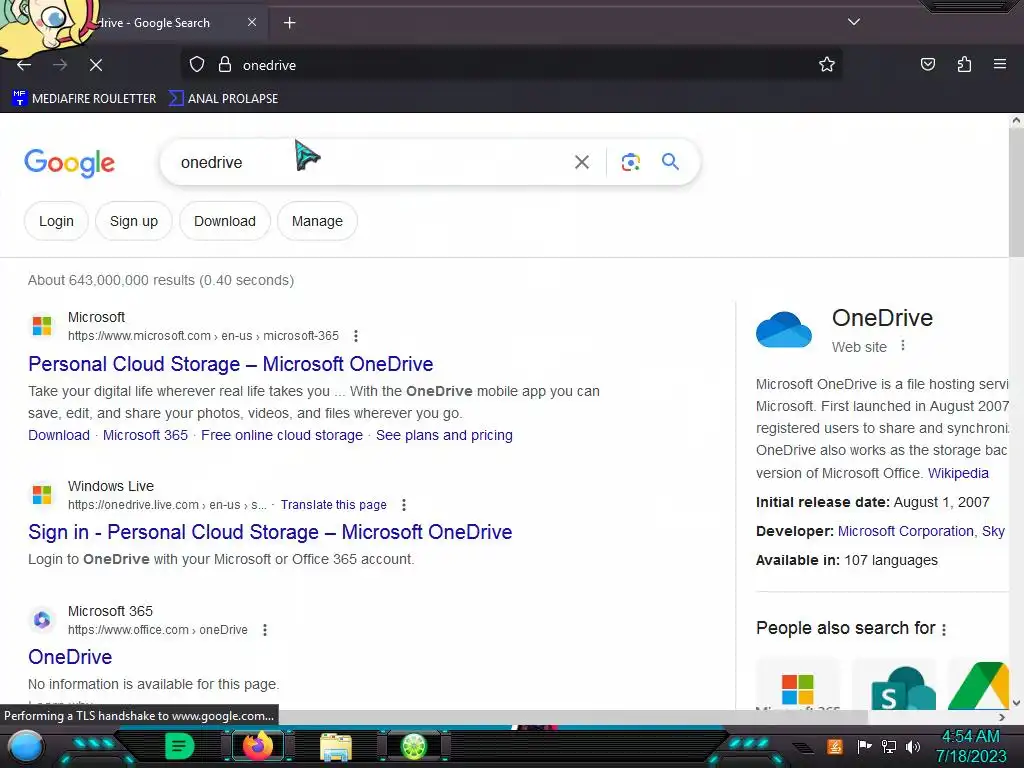
Task: Select the Download filter chip
Action: point(225,221)
